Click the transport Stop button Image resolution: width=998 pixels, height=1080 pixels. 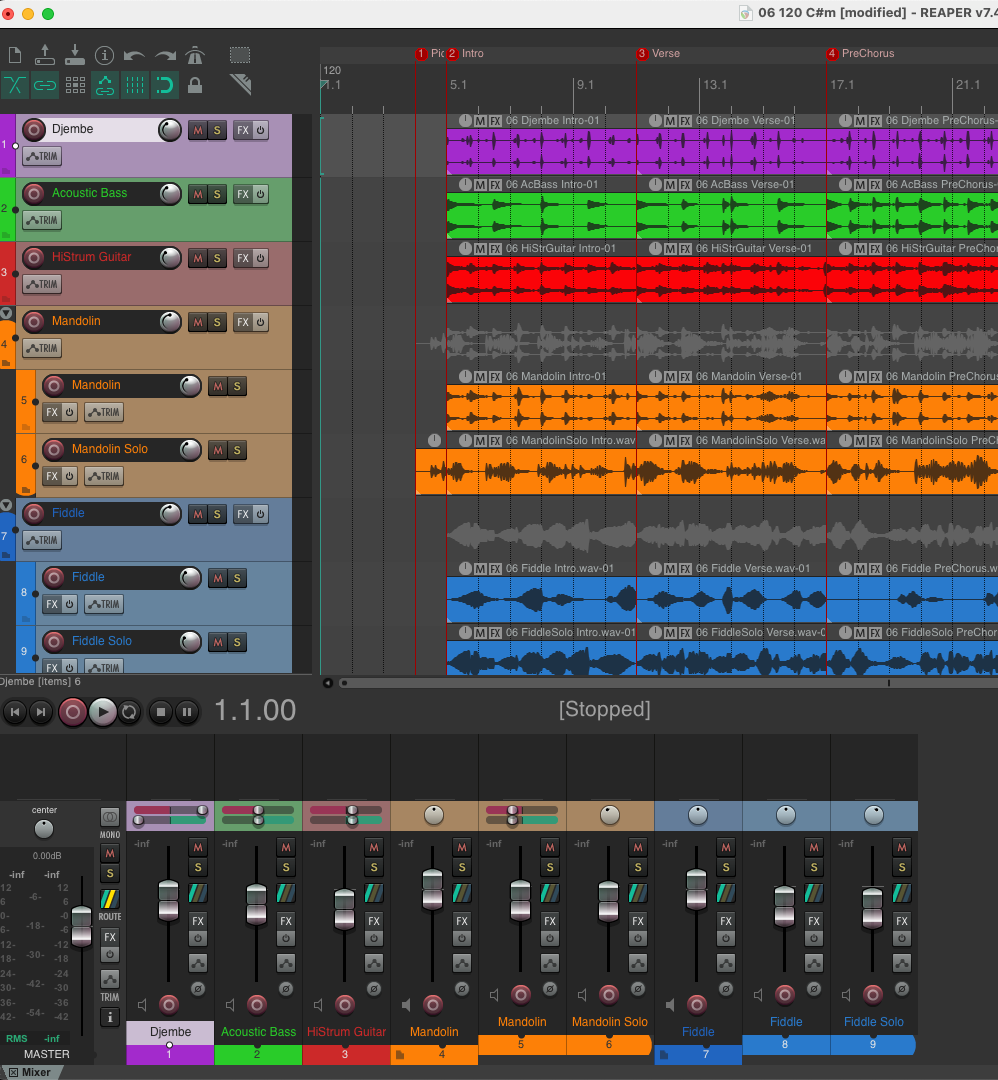160,712
